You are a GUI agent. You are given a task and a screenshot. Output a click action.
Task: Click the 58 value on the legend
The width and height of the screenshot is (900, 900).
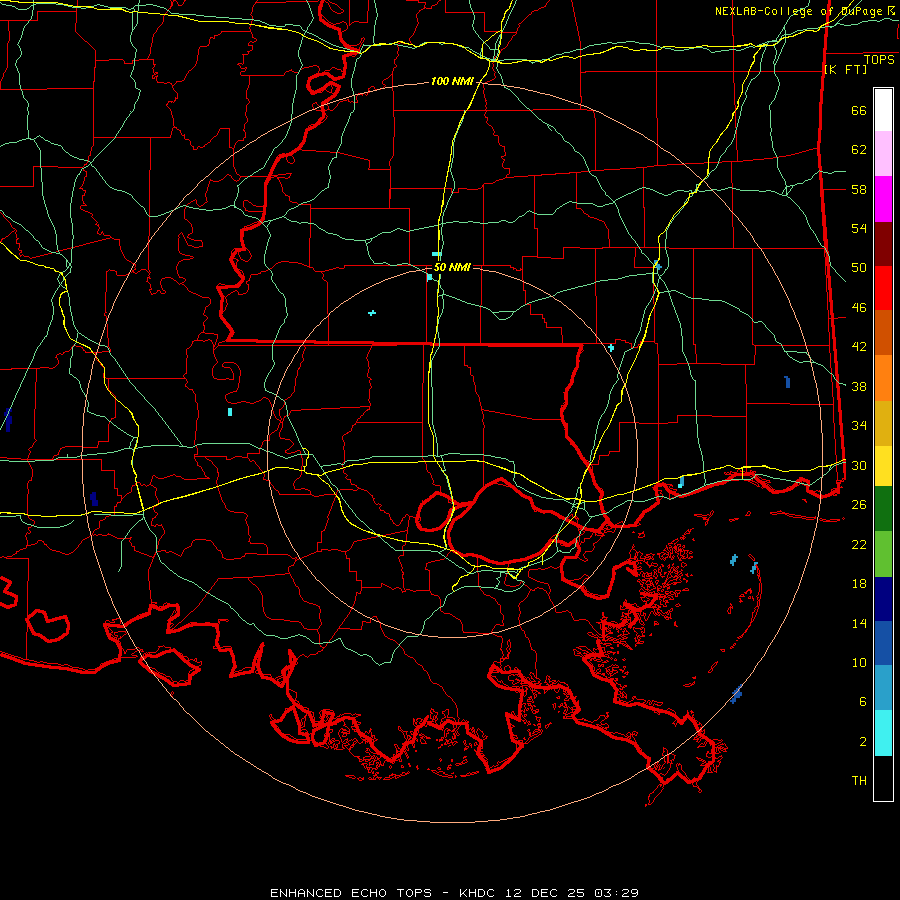pos(859,189)
